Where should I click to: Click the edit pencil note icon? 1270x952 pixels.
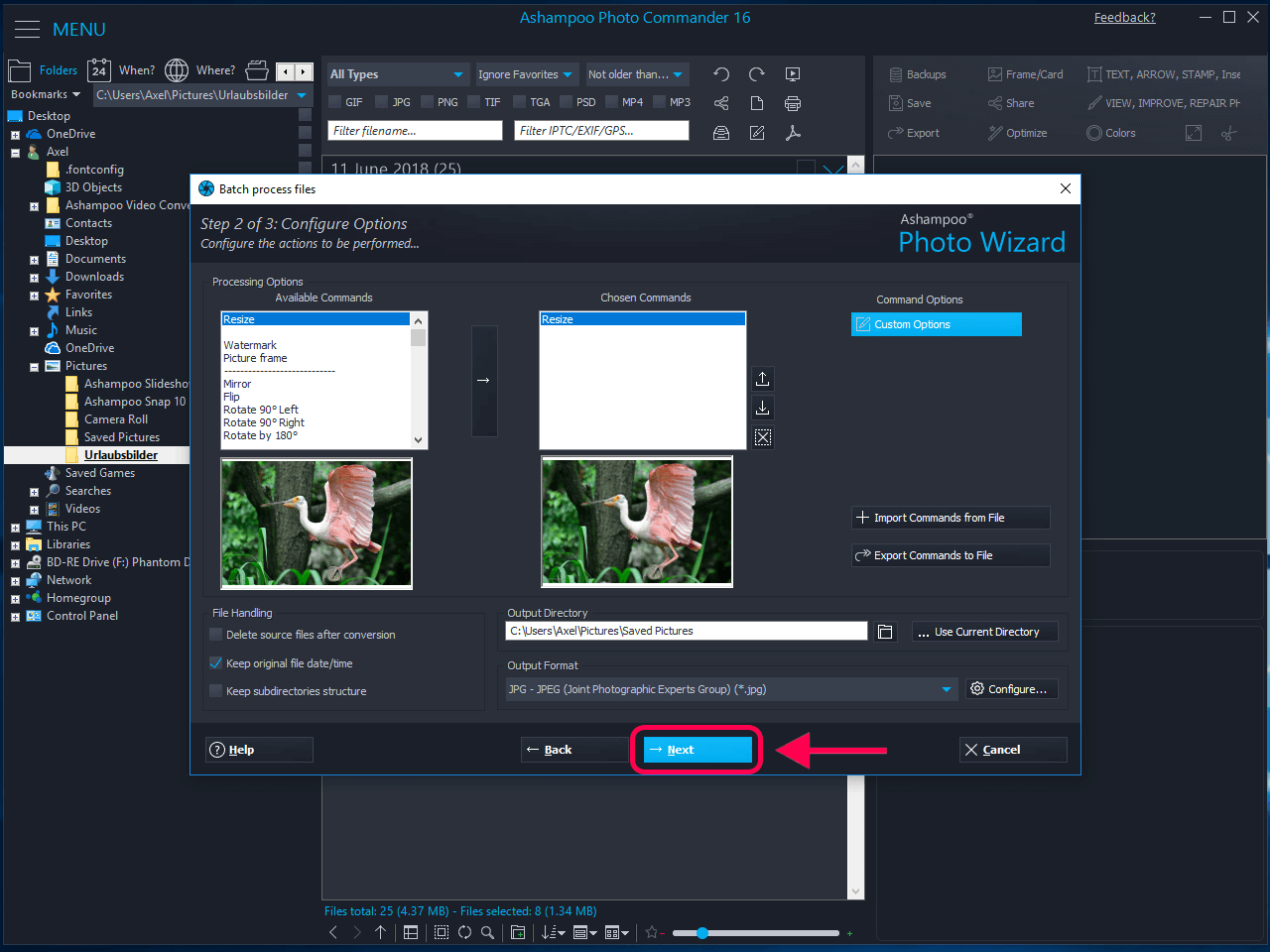(x=757, y=133)
